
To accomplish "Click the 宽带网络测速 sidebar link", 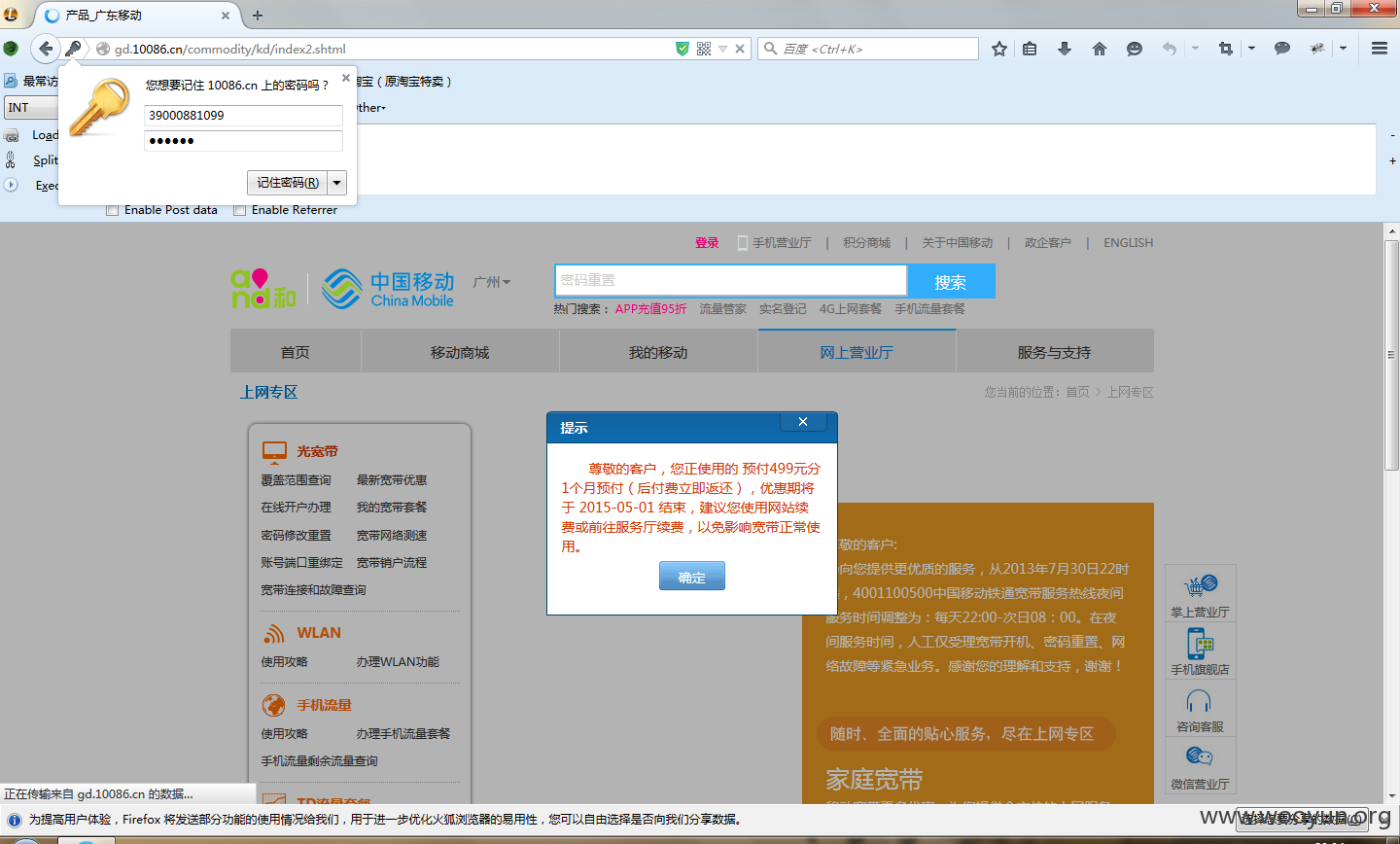I will [392, 536].
